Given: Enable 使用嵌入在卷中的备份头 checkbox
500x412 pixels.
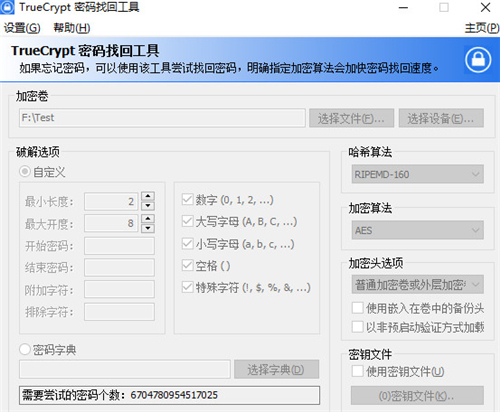Looking at the screenshot, I should click(357, 308).
